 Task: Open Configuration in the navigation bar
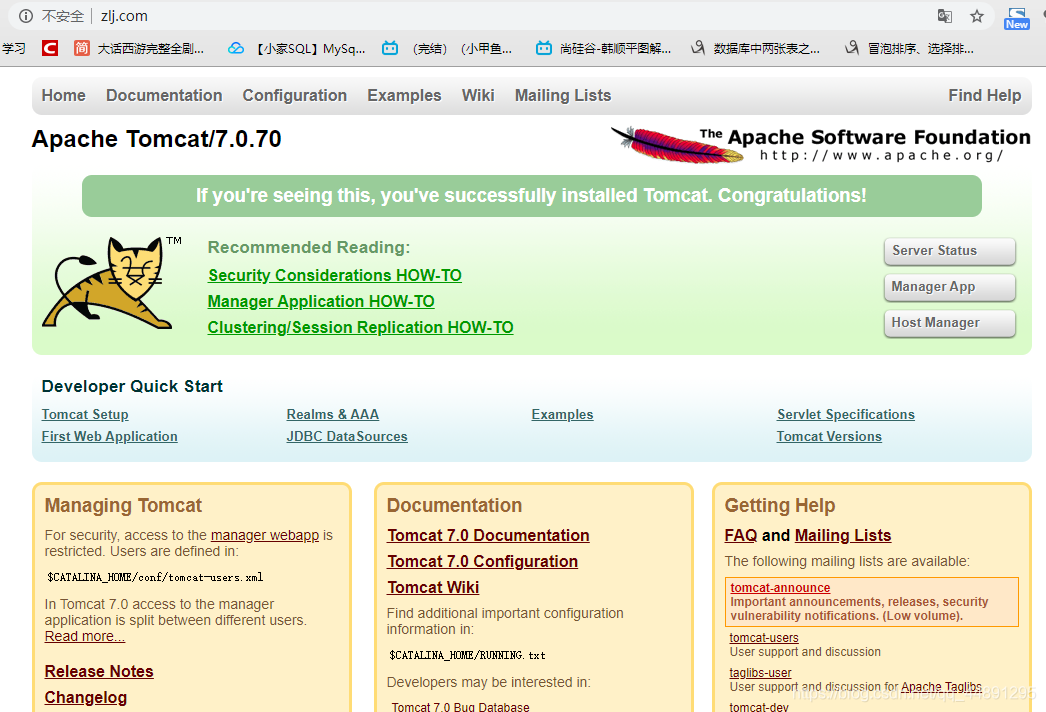[295, 95]
